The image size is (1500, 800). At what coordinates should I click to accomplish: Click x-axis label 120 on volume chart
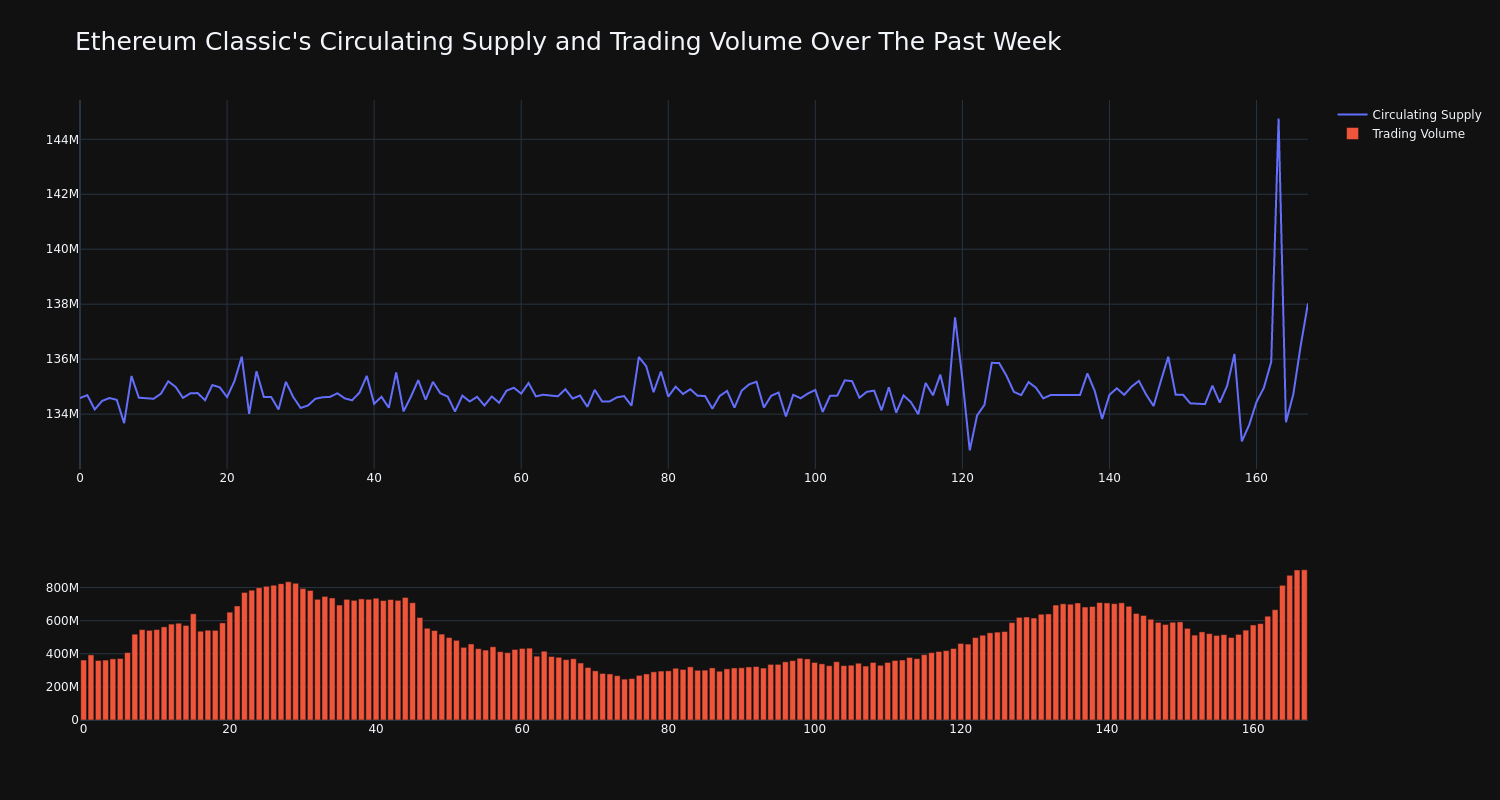pos(961,729)
